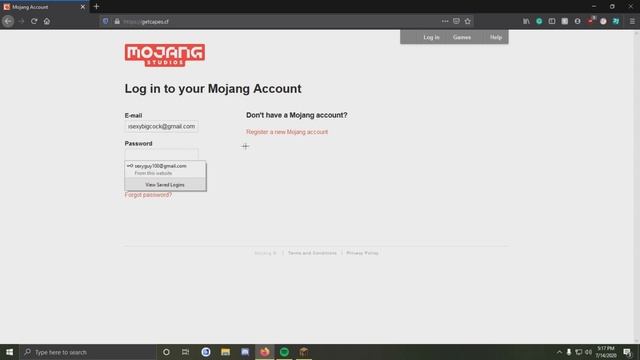Open the notification center icon

pyautogui.click(x=627, y=352)
